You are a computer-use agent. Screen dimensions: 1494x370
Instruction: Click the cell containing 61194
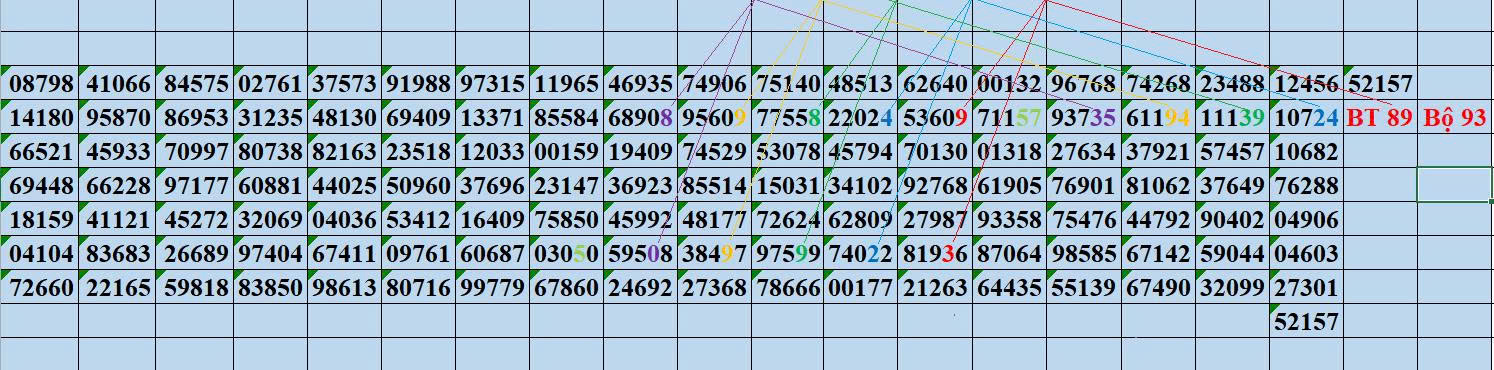1158,118
